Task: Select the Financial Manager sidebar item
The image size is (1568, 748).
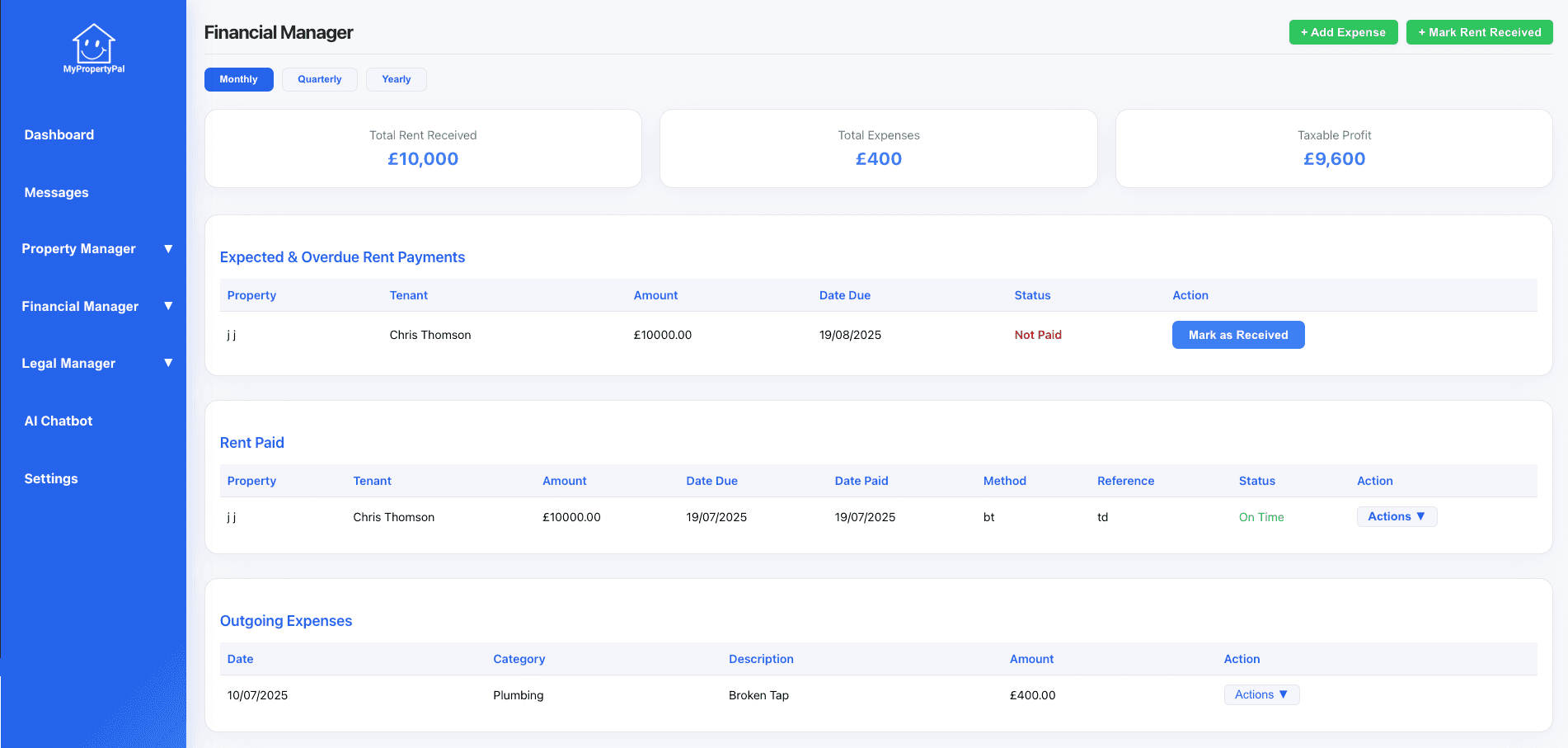Action: 80,306
